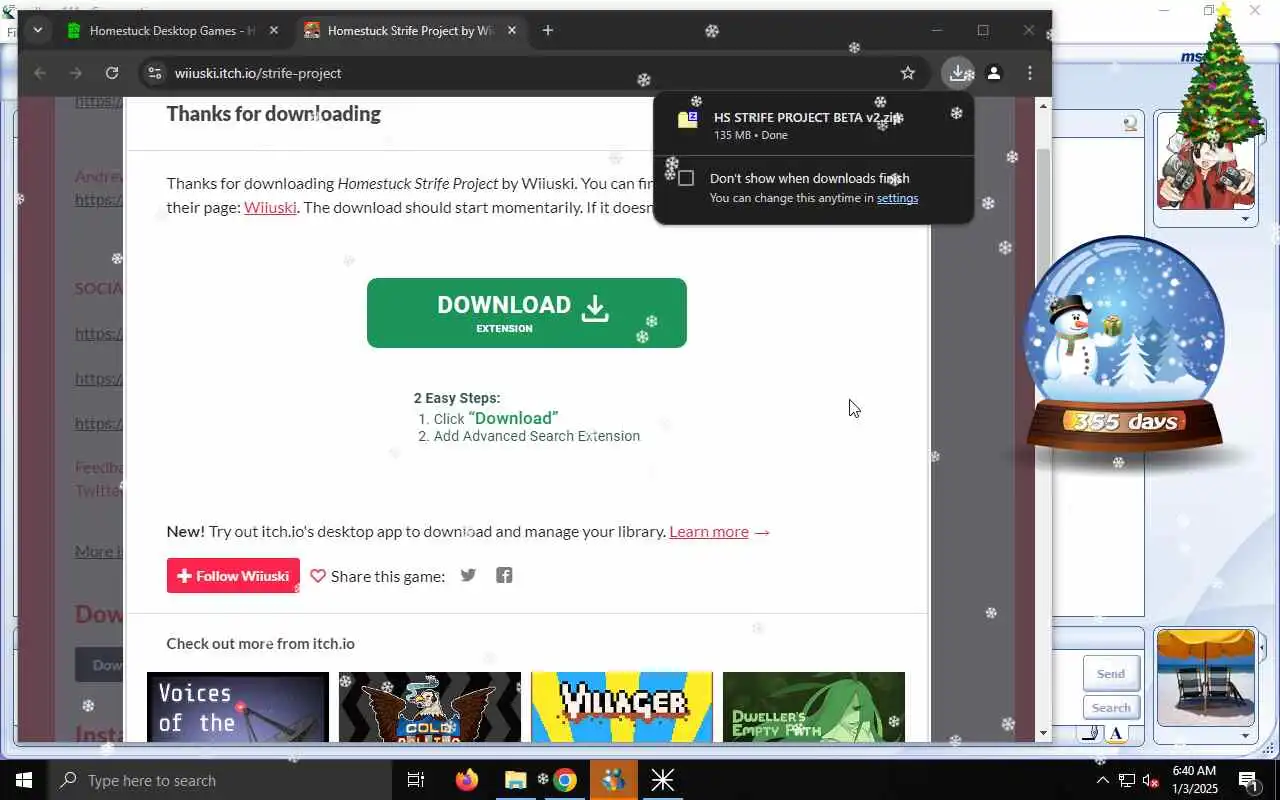1280x800 pixels.
Task: Open the Windows Start menu
Action: 24,780
